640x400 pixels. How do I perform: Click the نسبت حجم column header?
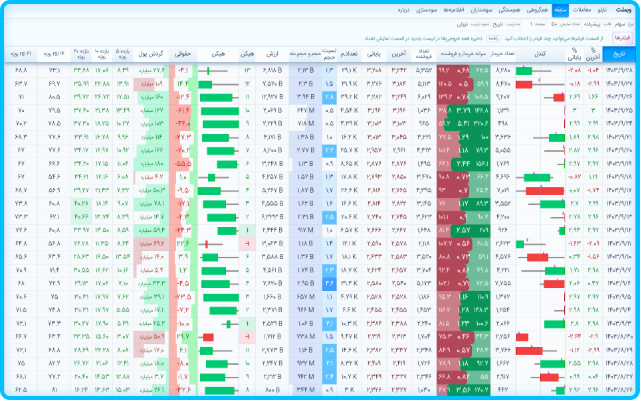(329, 54)
